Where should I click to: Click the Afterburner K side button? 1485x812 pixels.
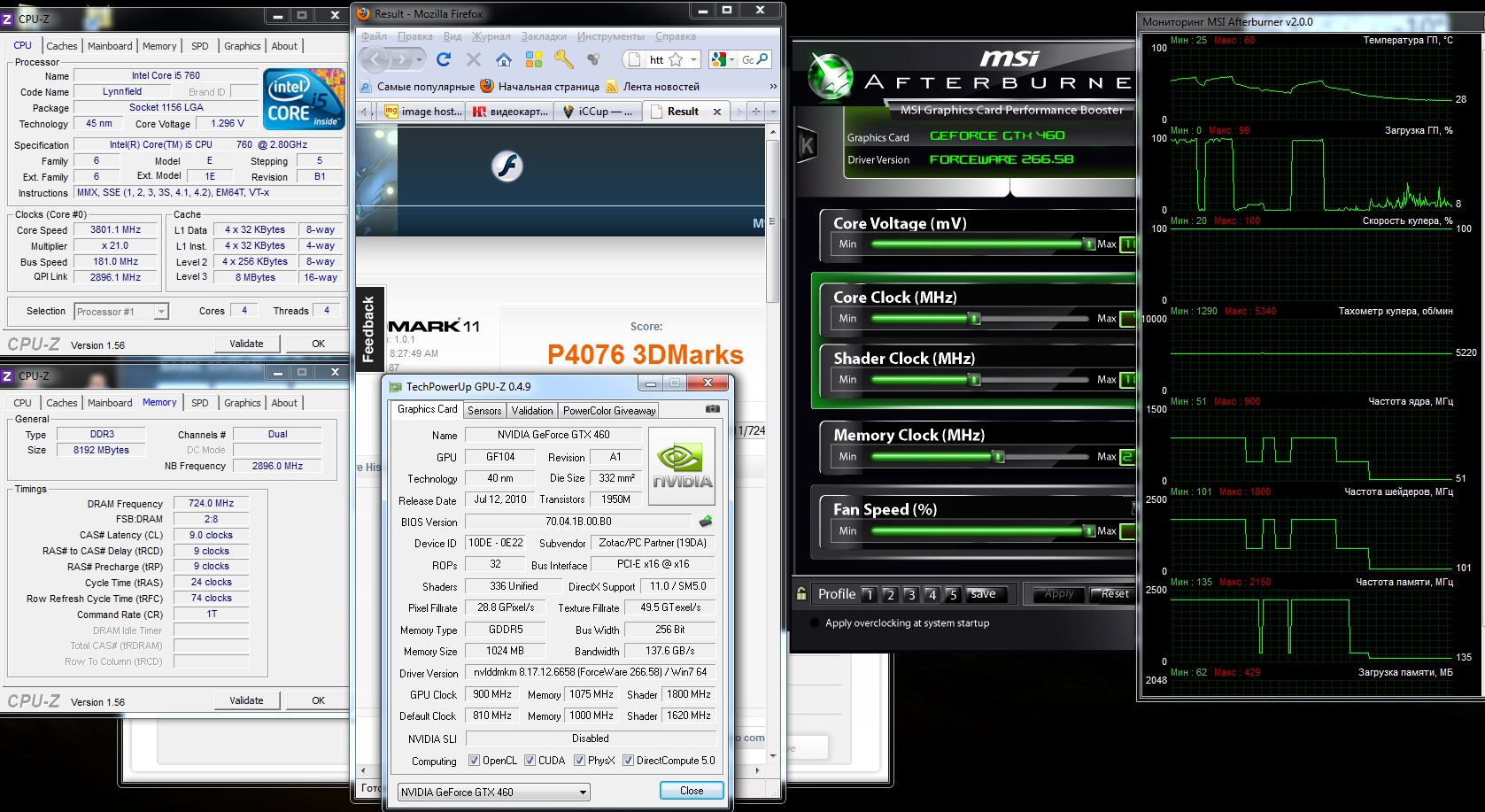click(807, 146)
